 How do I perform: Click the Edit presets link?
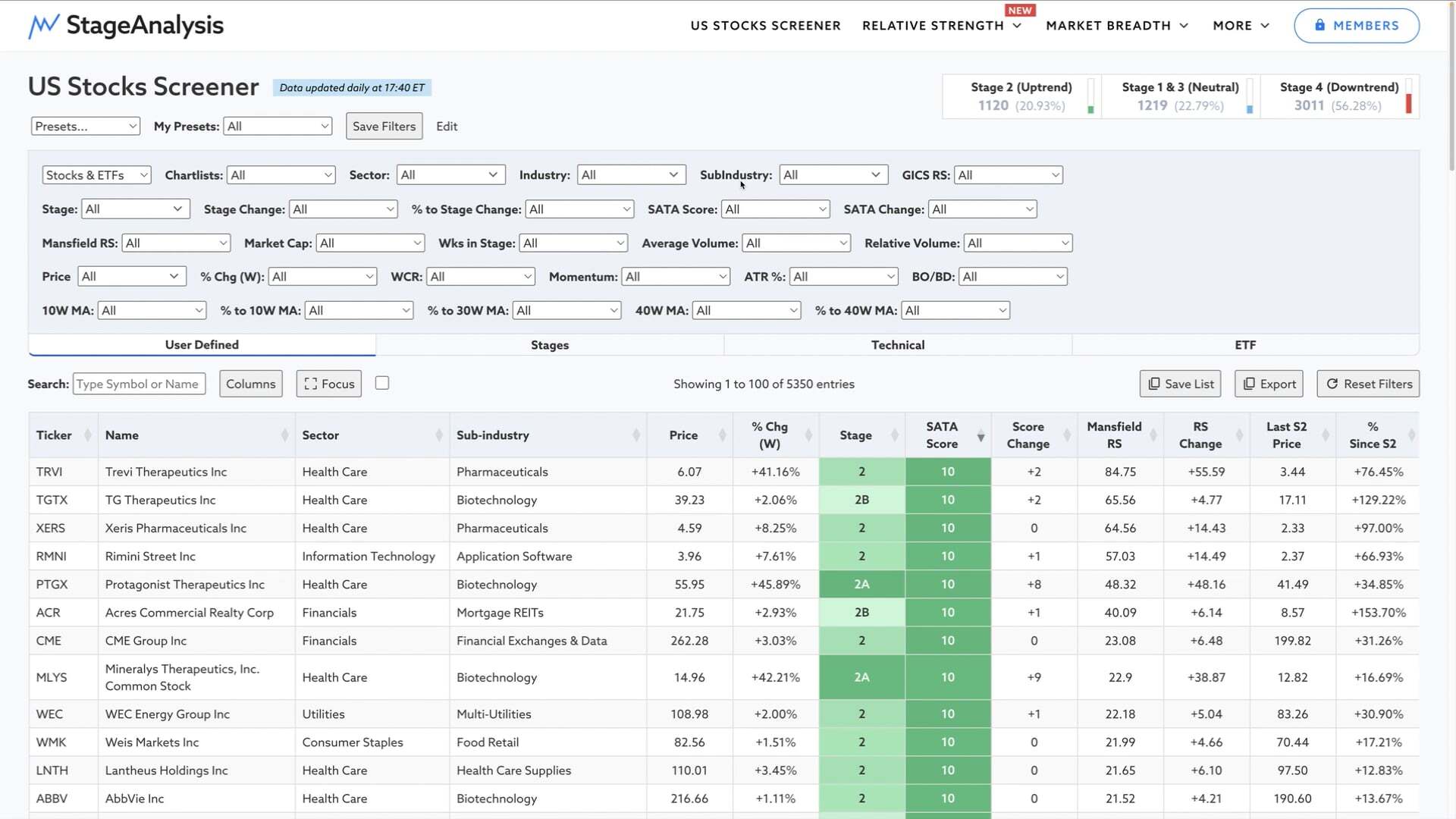coord(446,127)
